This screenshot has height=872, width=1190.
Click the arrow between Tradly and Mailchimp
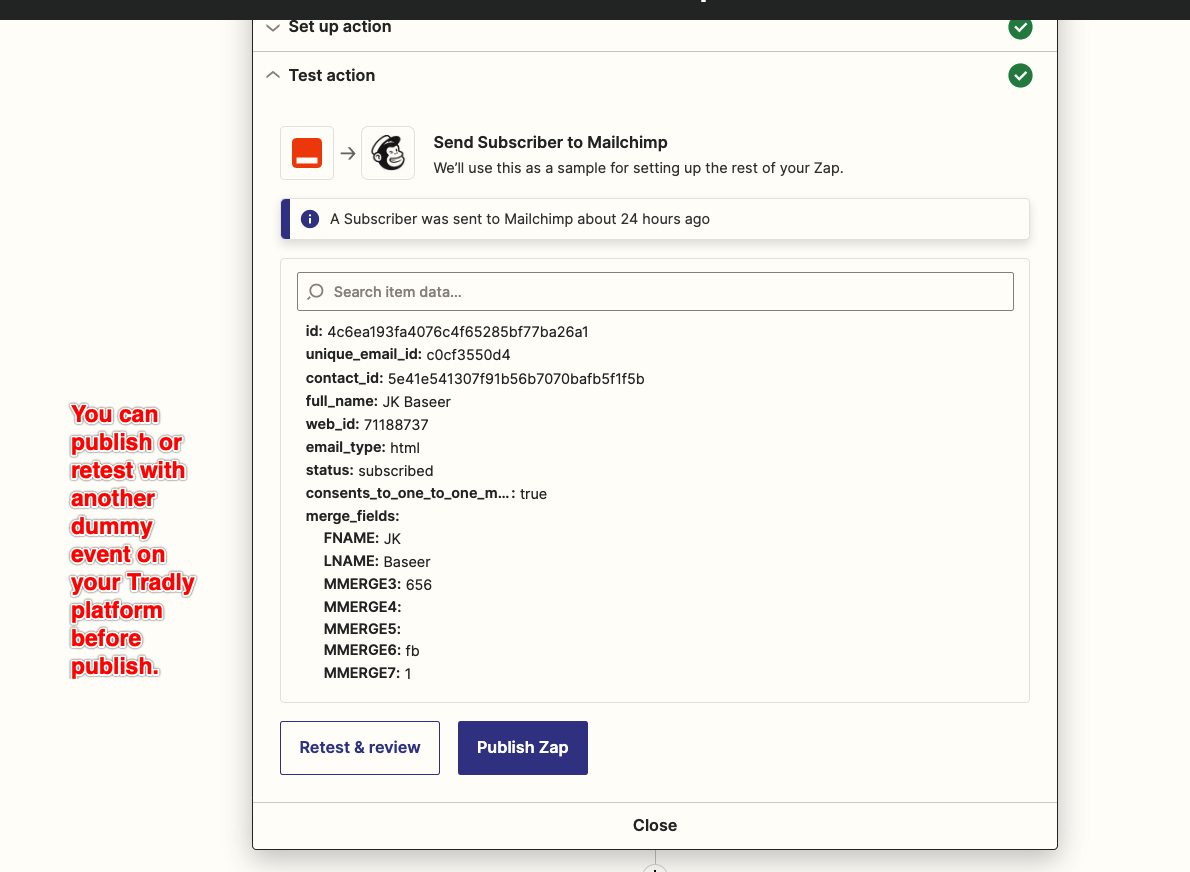click(x=347, y=154)
